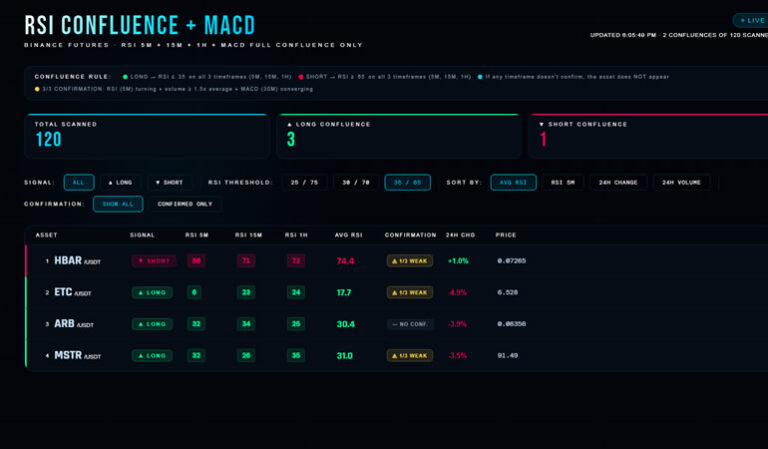Image resolution: width=768 pixels, height=449 pixels.
Task: Click ETC's 1/3 WEAK warning badge
Action: [410, 292]
